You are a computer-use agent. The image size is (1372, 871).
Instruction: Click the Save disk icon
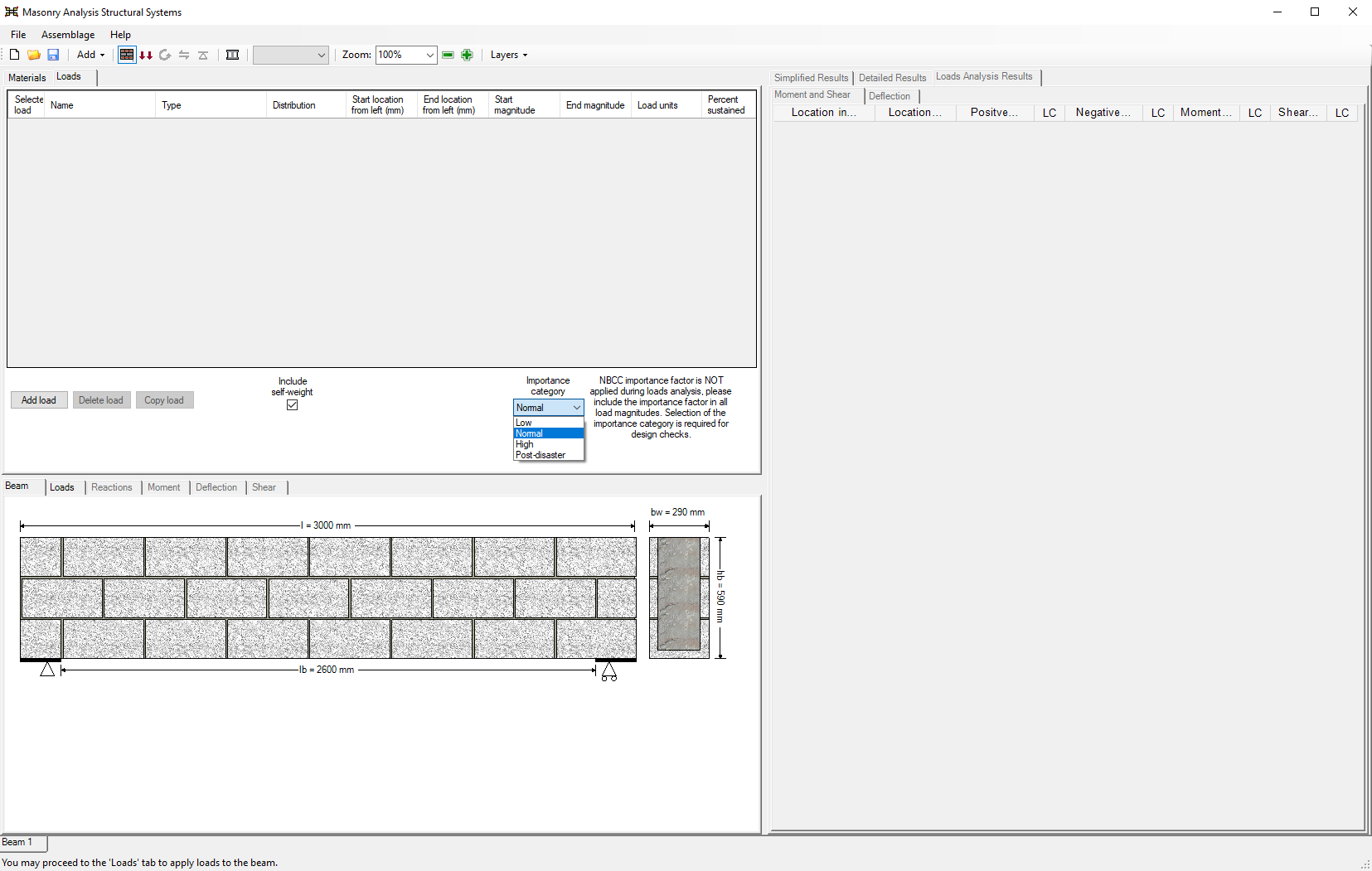pos(53,55)
